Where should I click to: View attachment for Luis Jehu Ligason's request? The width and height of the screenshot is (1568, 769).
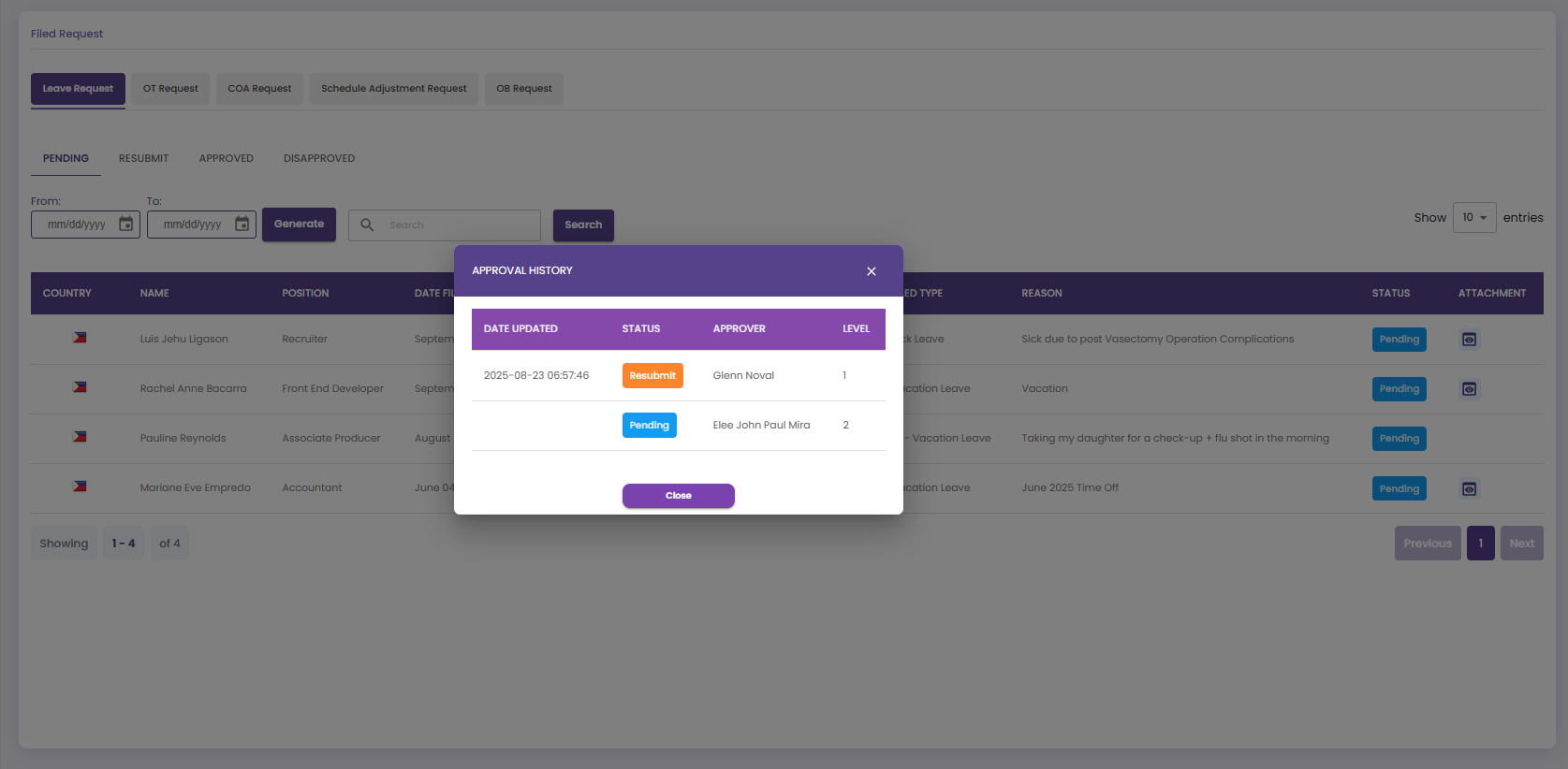pyautogui.click(x=1469, y=340)
